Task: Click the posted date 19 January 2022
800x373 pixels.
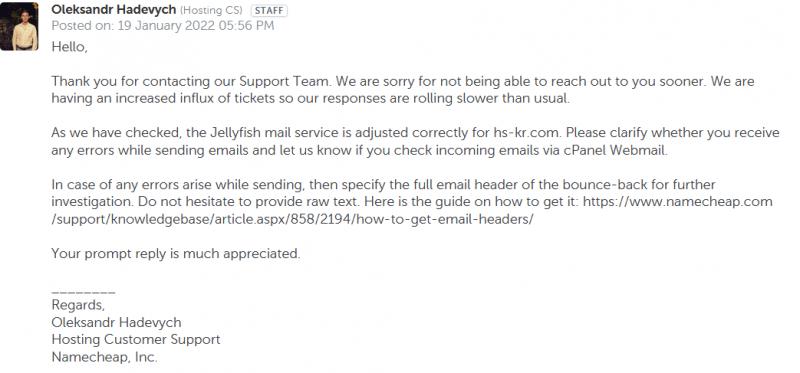Action: pyautogui.click(x=166, y=26)
